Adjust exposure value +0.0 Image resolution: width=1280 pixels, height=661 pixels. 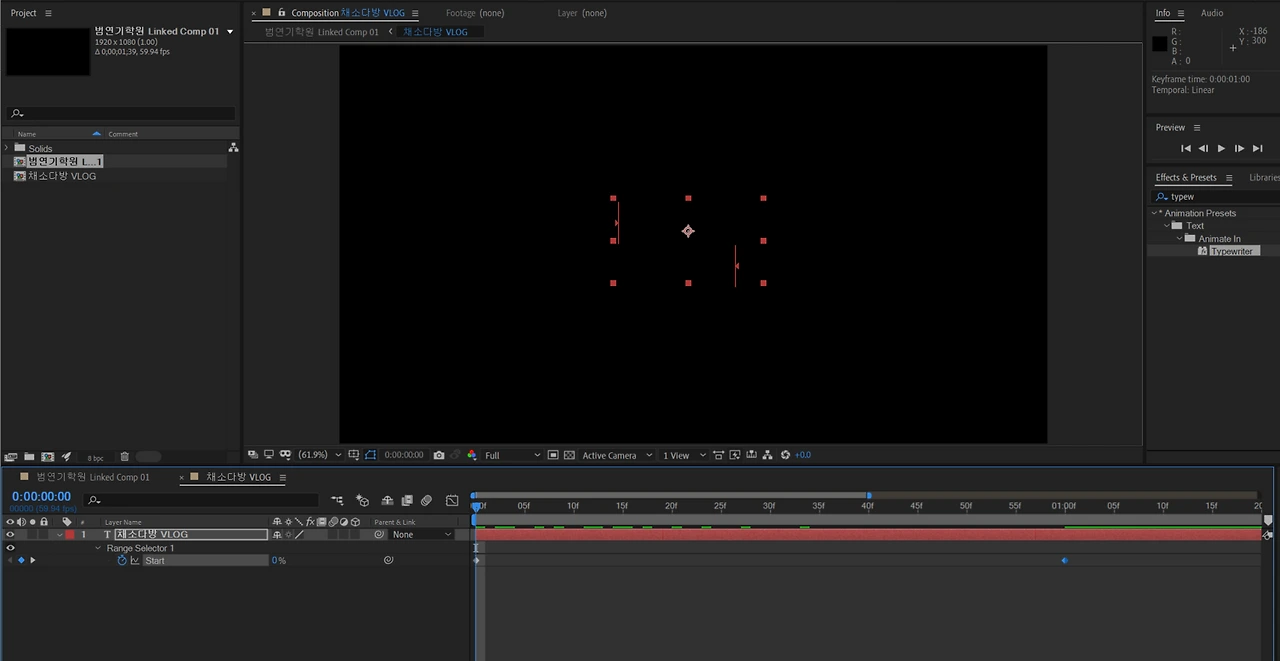pyautogui.click(x=802, y=455)
